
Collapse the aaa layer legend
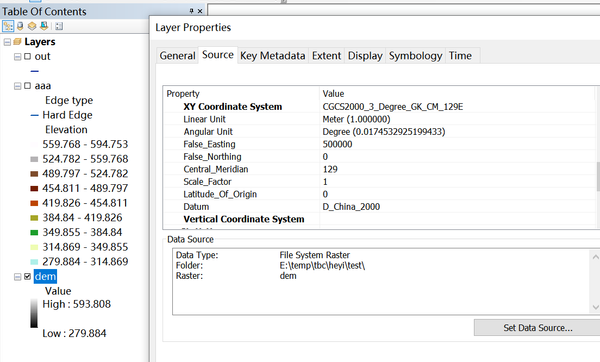tap(18, 86)
